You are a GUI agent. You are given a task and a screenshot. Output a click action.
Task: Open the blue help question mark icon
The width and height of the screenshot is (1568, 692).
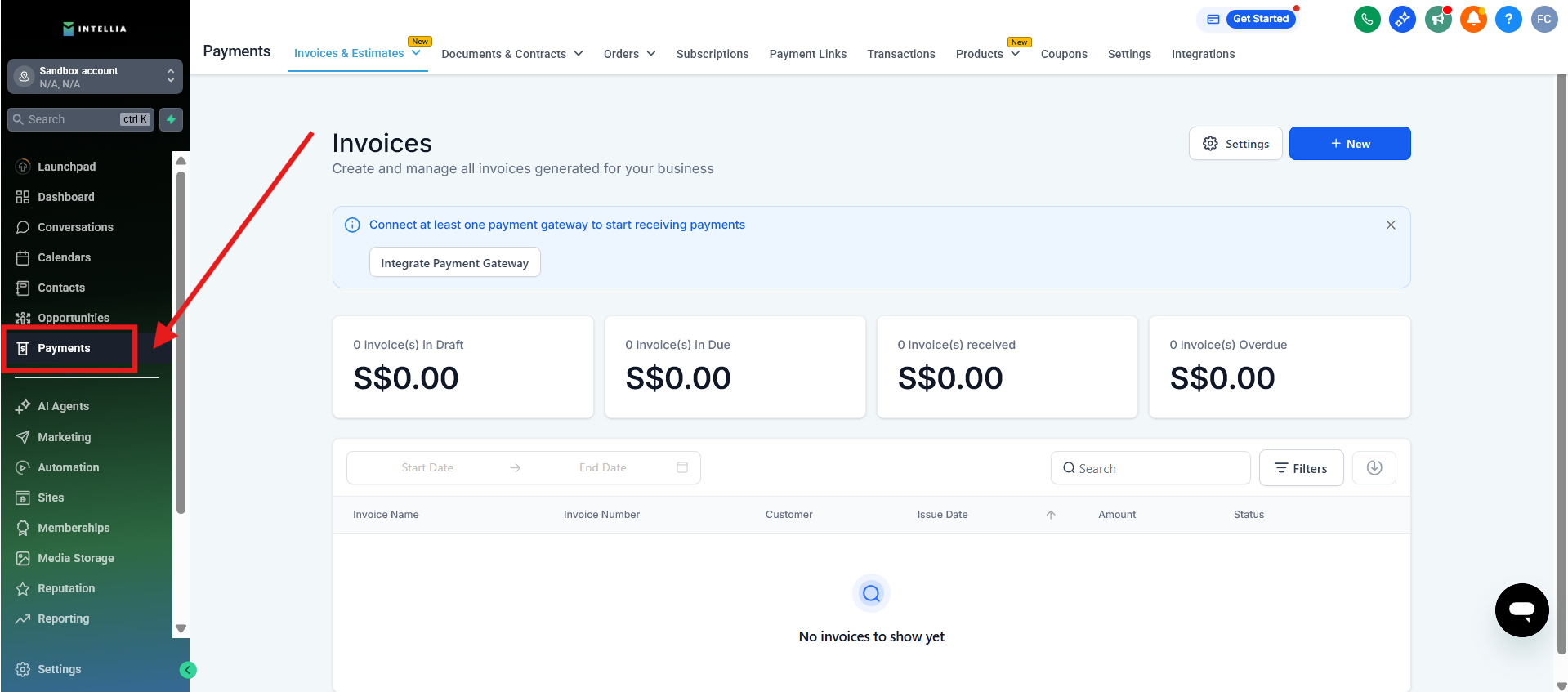(x=1508, y=19)
